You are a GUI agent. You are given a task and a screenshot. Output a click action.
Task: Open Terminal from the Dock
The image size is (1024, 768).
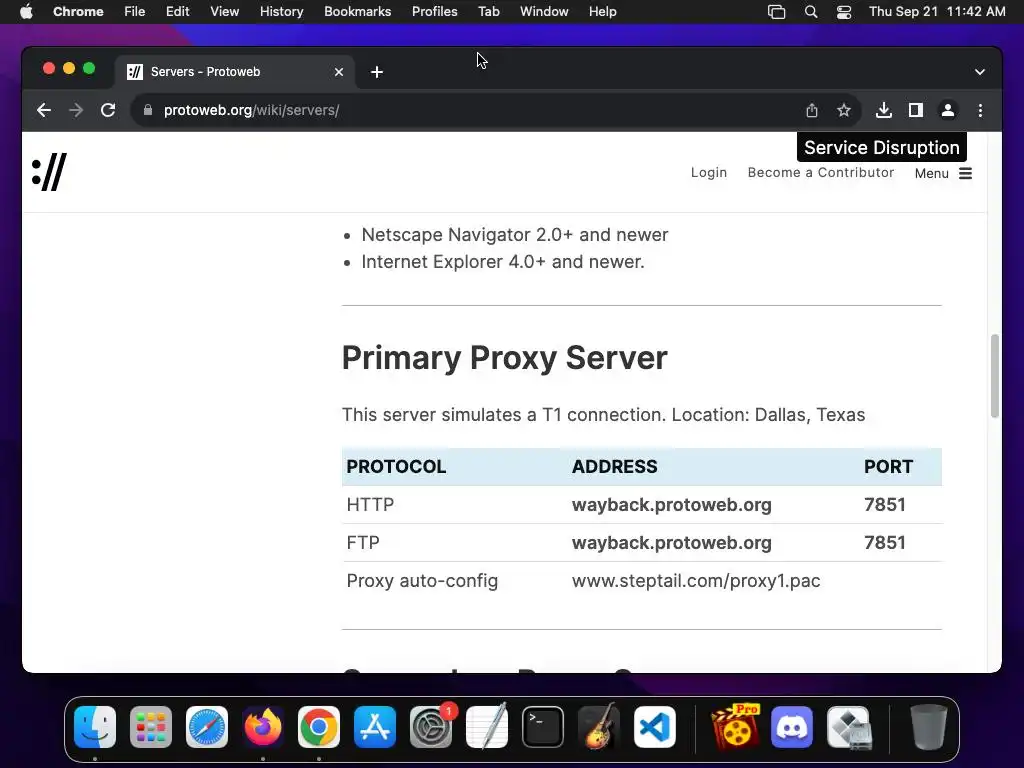pyautogui.click(x=543, y=727)
